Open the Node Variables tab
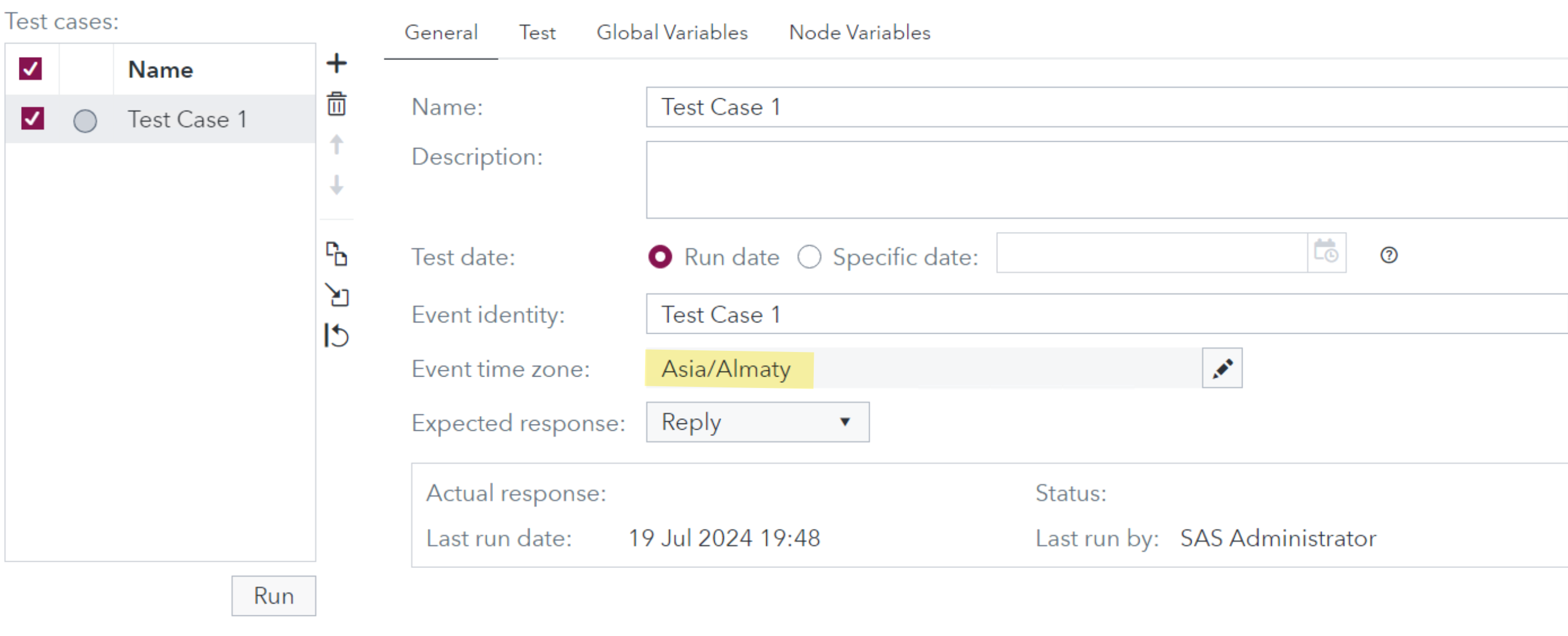1568x636 pixels. coord(859,32)
